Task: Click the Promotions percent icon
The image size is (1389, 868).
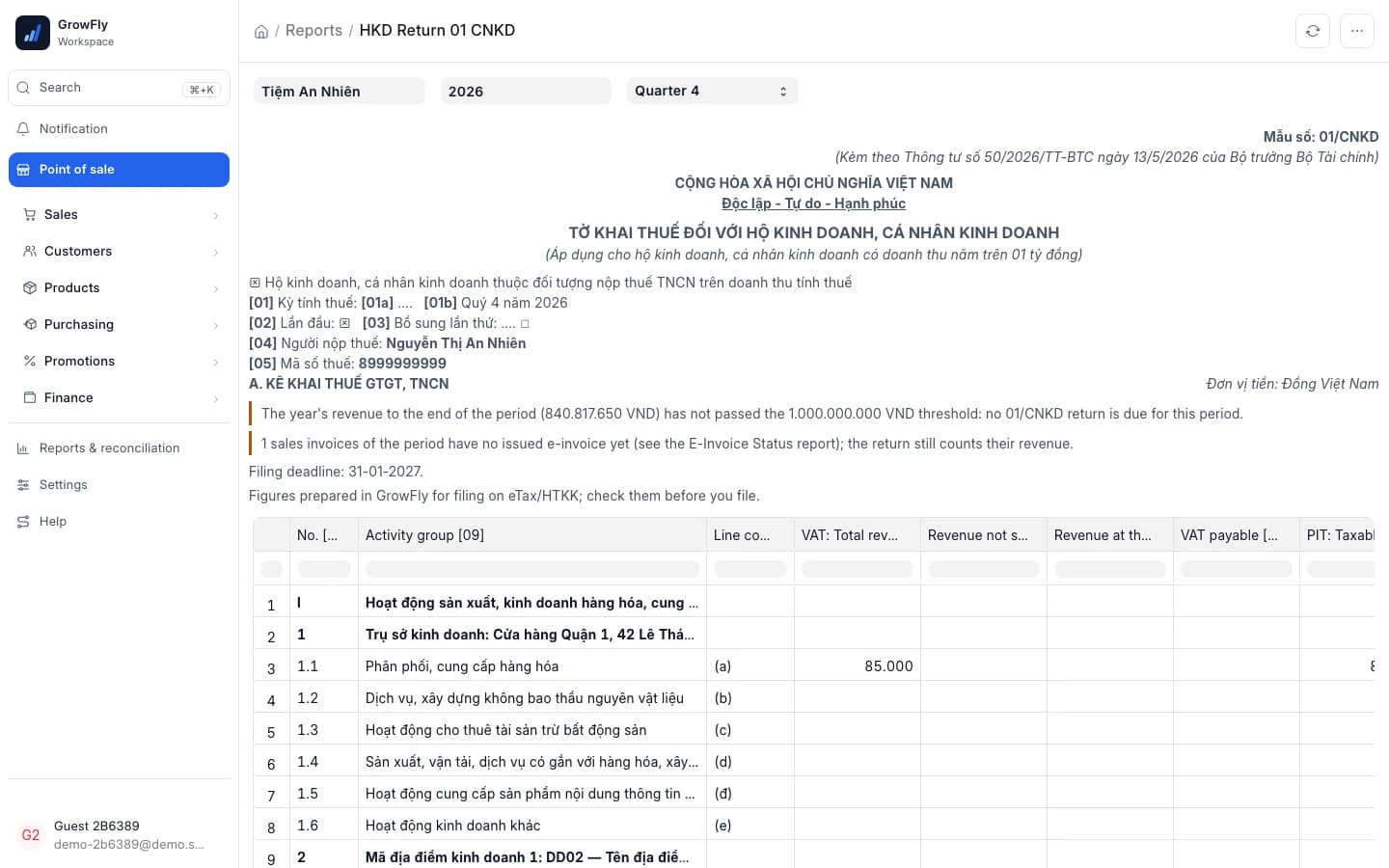Action: pos(30,361)
